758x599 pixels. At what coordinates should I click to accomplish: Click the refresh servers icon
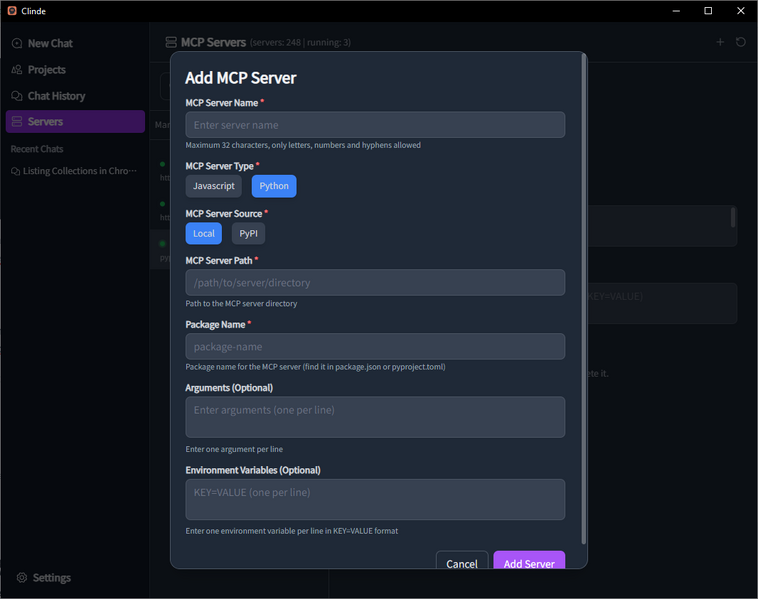(741, 42)
